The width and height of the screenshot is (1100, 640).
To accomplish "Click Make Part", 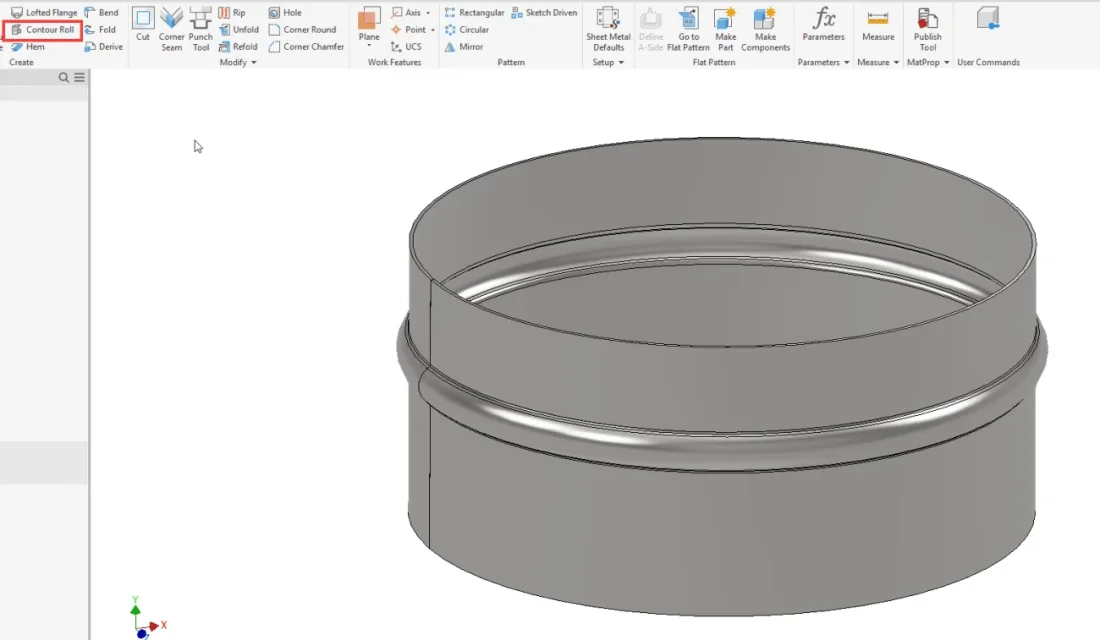I will [x=725, y=29].
